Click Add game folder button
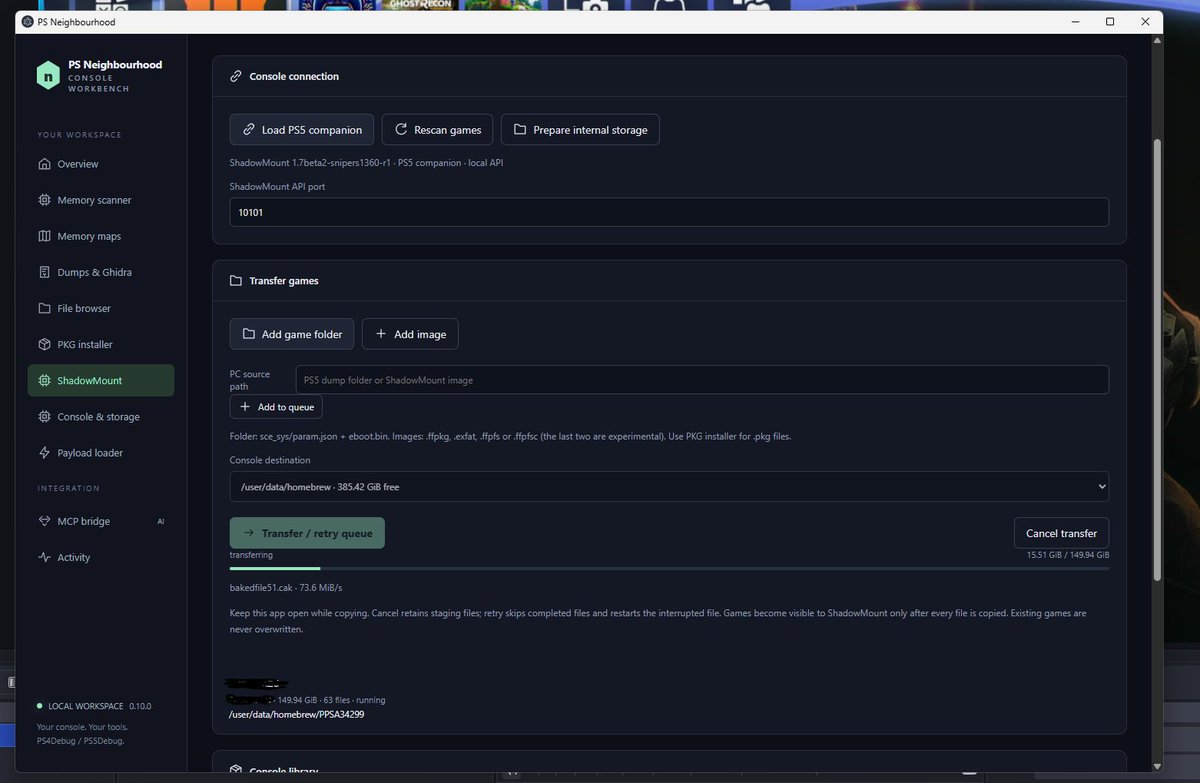This screenshot has height=783, width=1200. [292, 334]
